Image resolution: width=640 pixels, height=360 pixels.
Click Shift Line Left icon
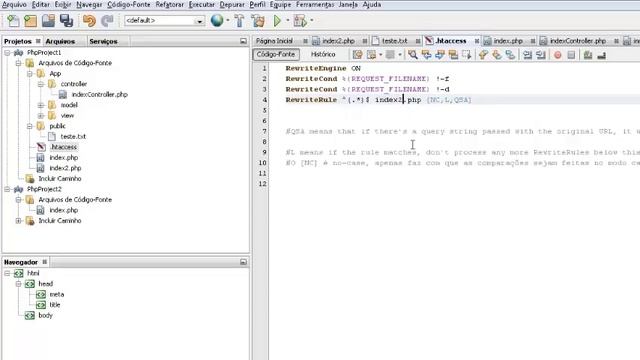point(527,55)
